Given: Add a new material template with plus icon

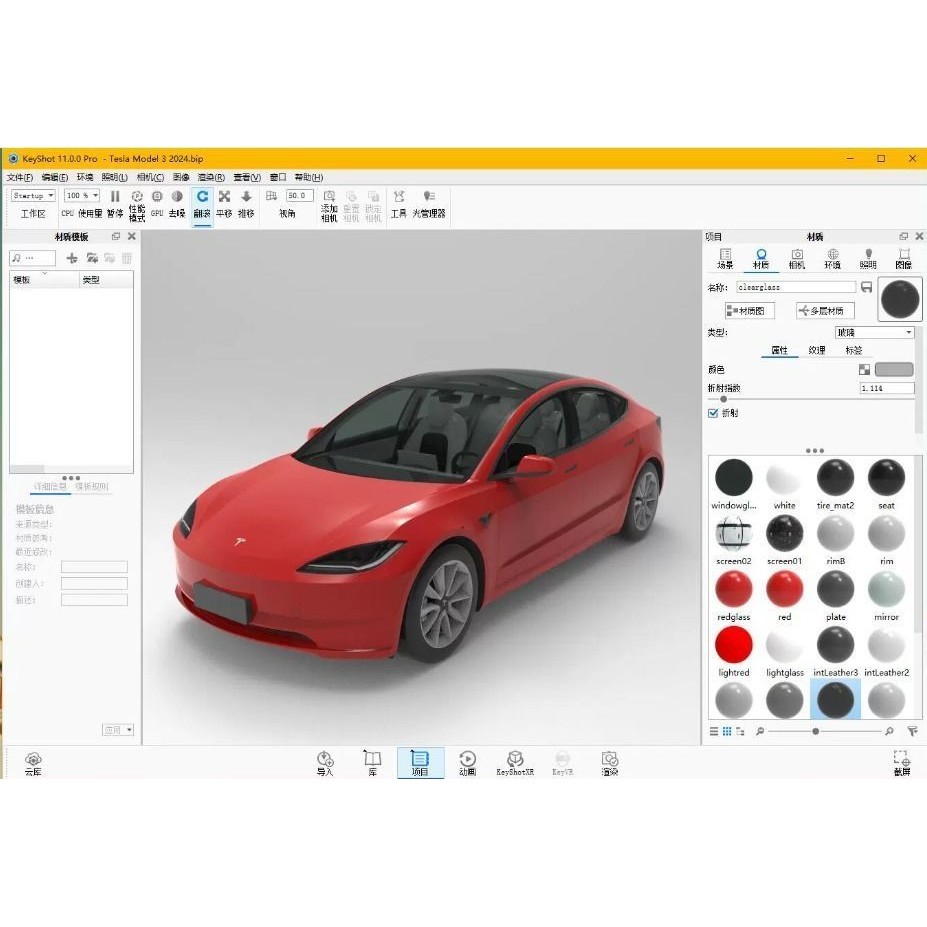Looking at the screenshot, I should (x=72, y=258).
